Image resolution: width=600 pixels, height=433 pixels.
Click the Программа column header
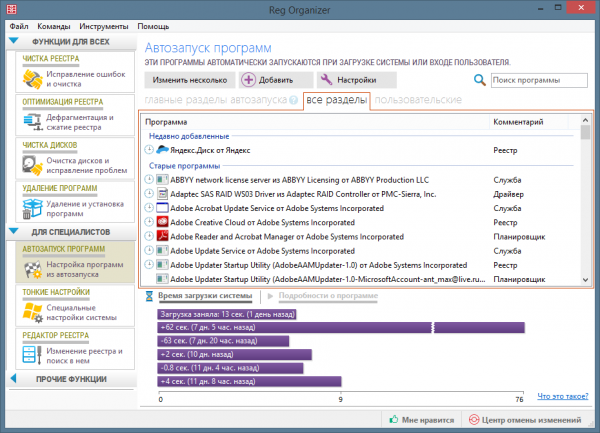click(315, 122)
